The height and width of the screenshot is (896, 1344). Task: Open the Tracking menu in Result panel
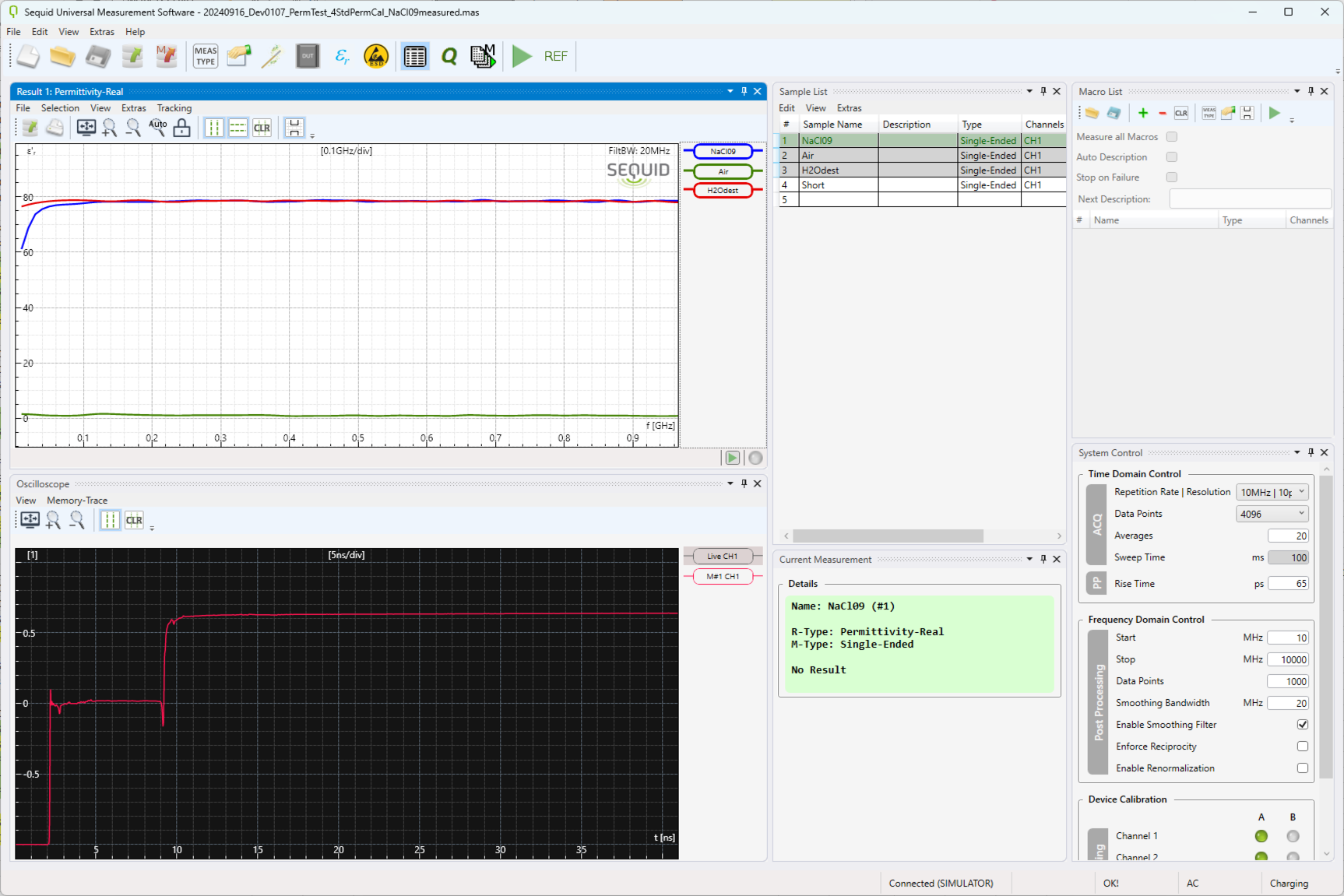coord(174,108)
